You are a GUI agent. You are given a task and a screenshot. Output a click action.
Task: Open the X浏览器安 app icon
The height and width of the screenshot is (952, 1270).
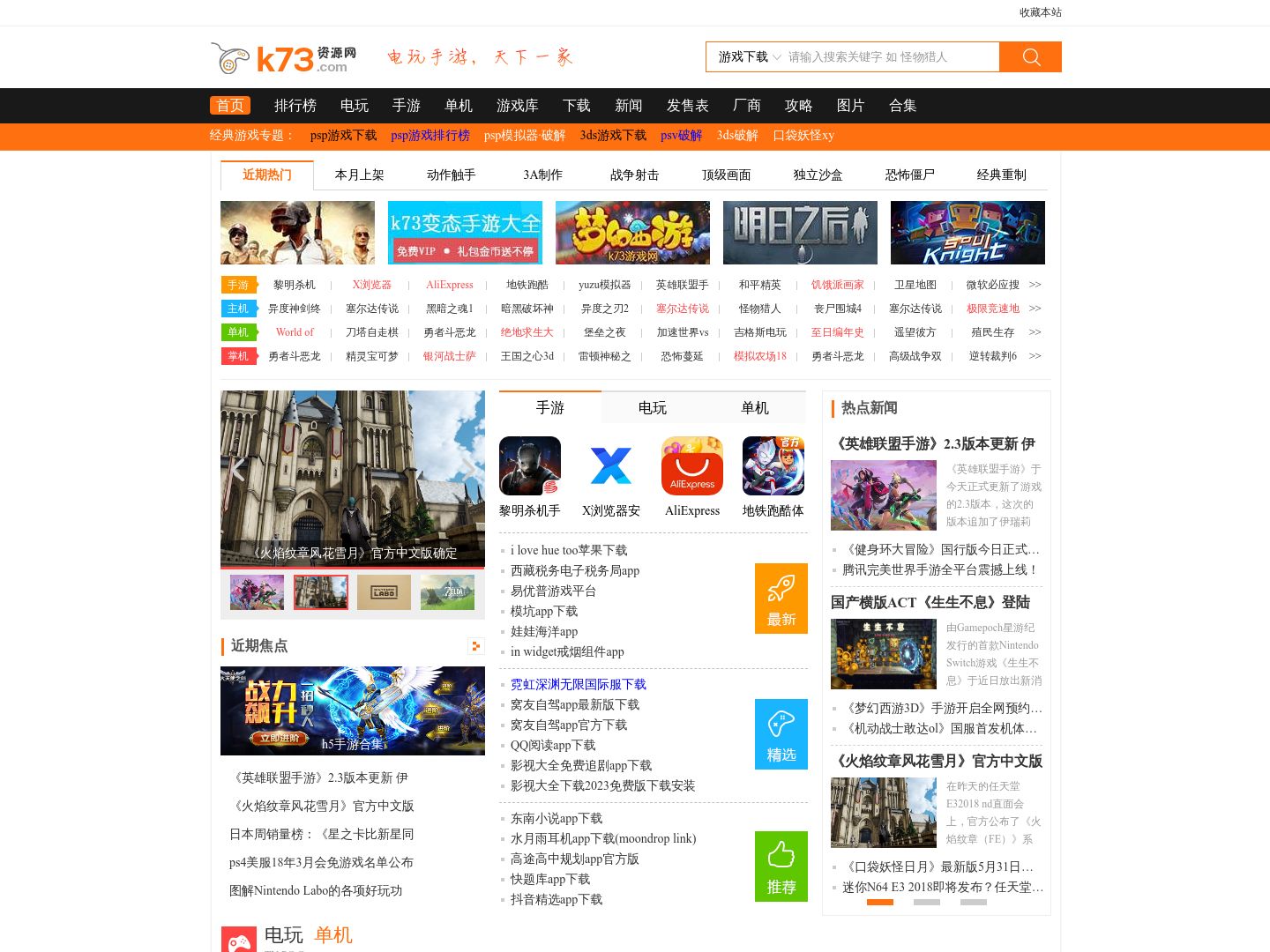coord(611,466)
